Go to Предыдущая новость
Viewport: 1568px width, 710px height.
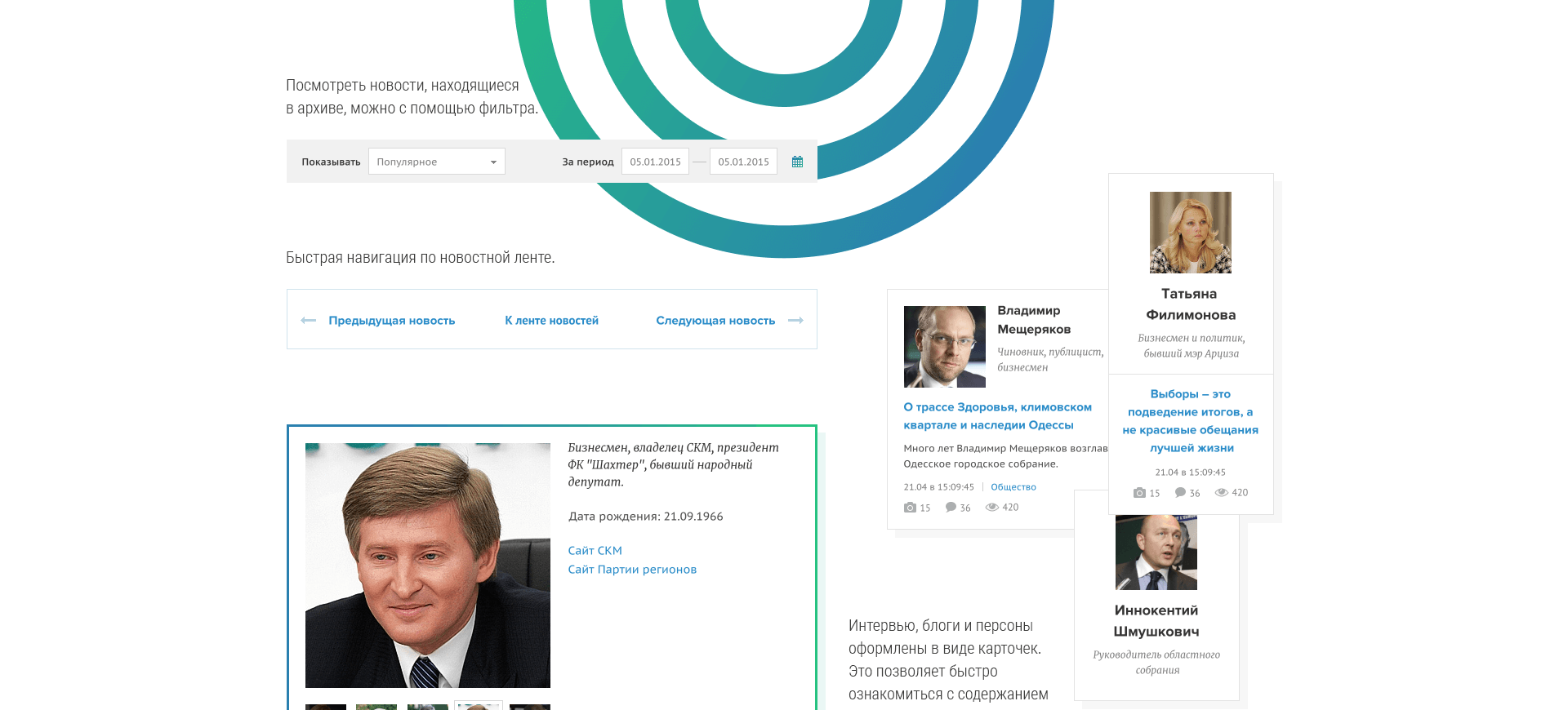[392, 321]
